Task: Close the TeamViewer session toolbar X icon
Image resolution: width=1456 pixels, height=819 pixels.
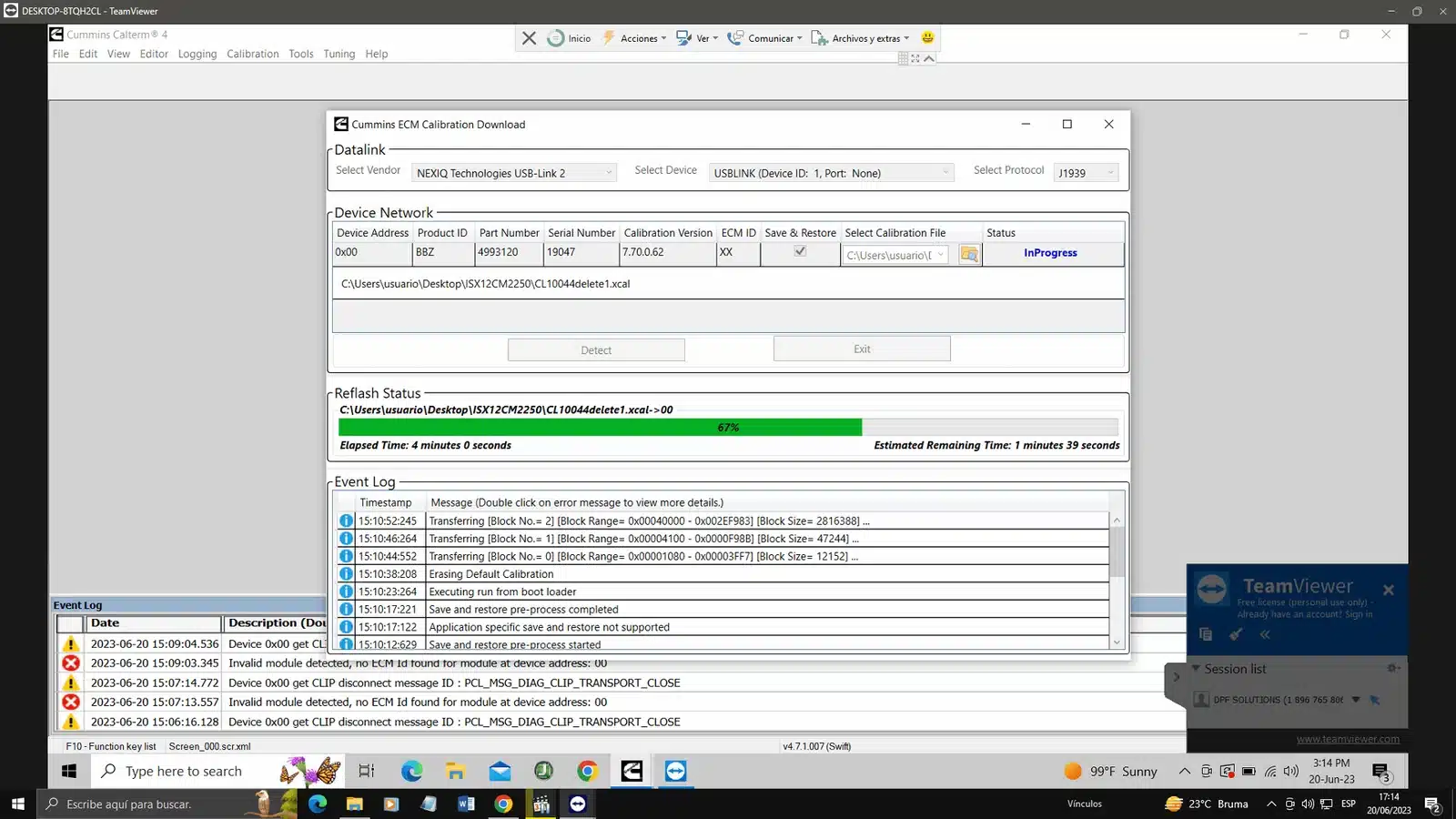Action: click(529, 38)
